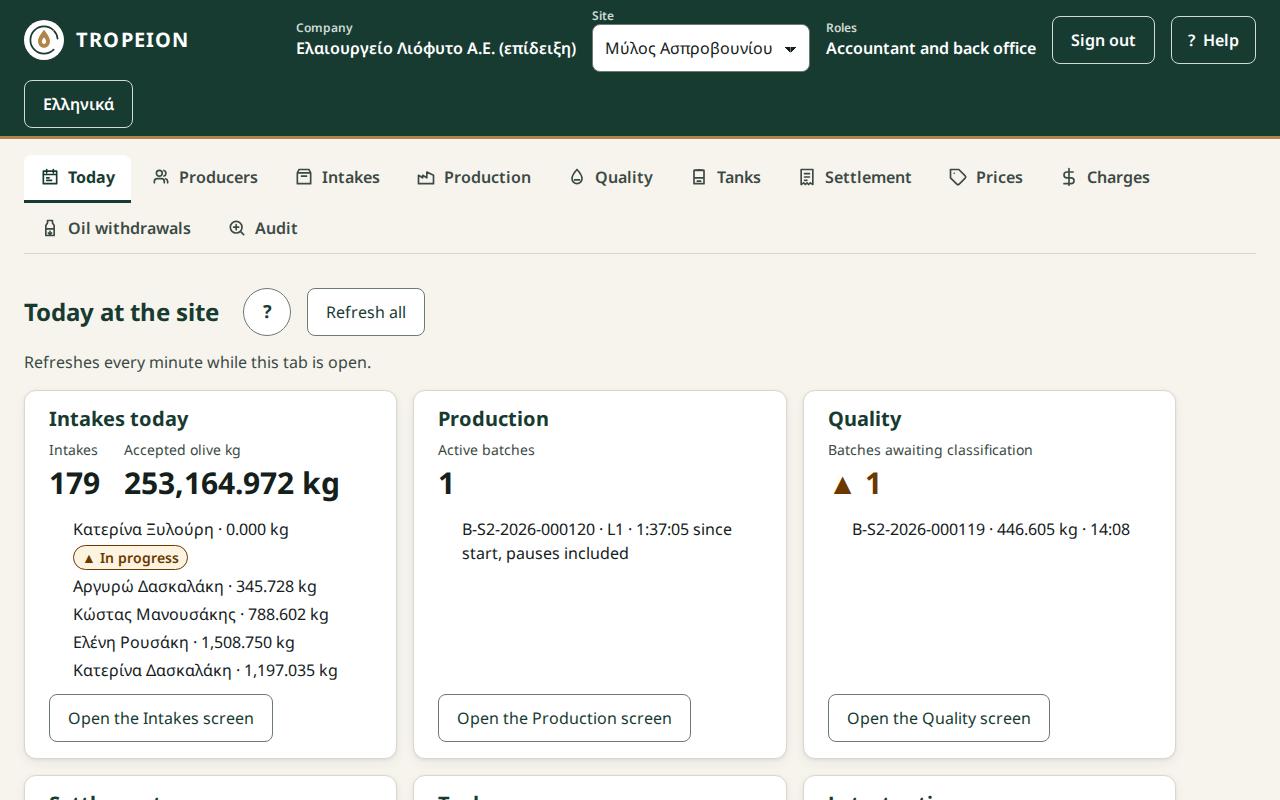Click the factory icon beside Production
Image resolution: width=1280 pixels, height=800 pixels.
pyautogui.click(x=426, y=177)
